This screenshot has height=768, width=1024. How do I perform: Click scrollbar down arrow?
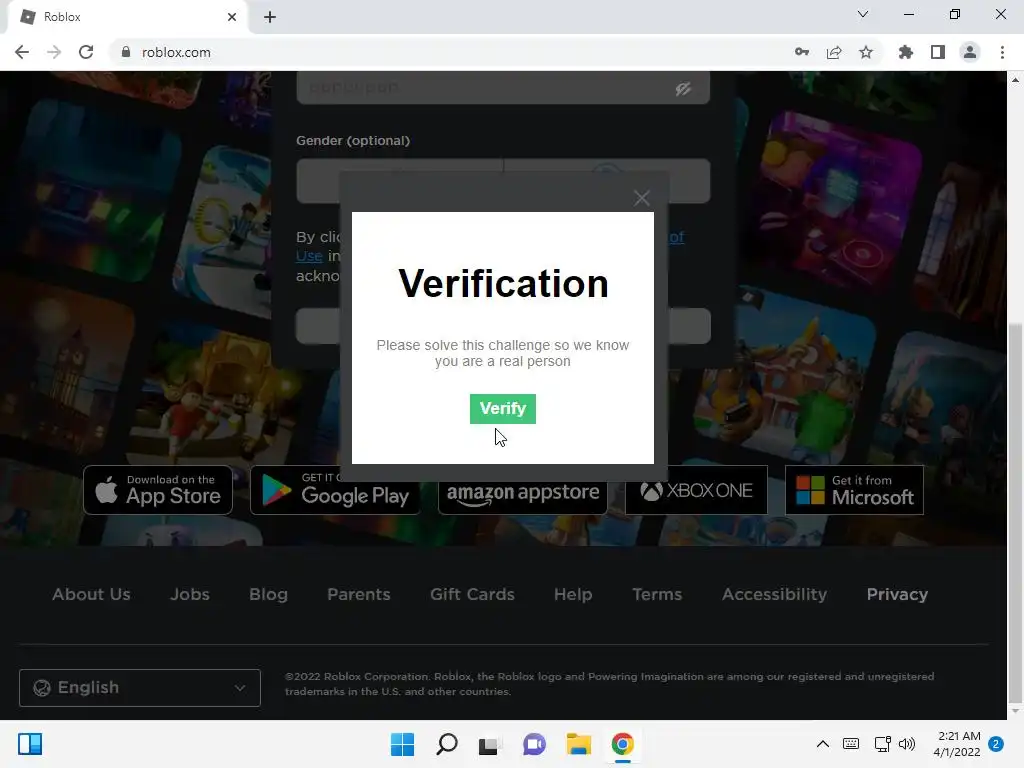pyautogui.click(x=1015, y=711)
